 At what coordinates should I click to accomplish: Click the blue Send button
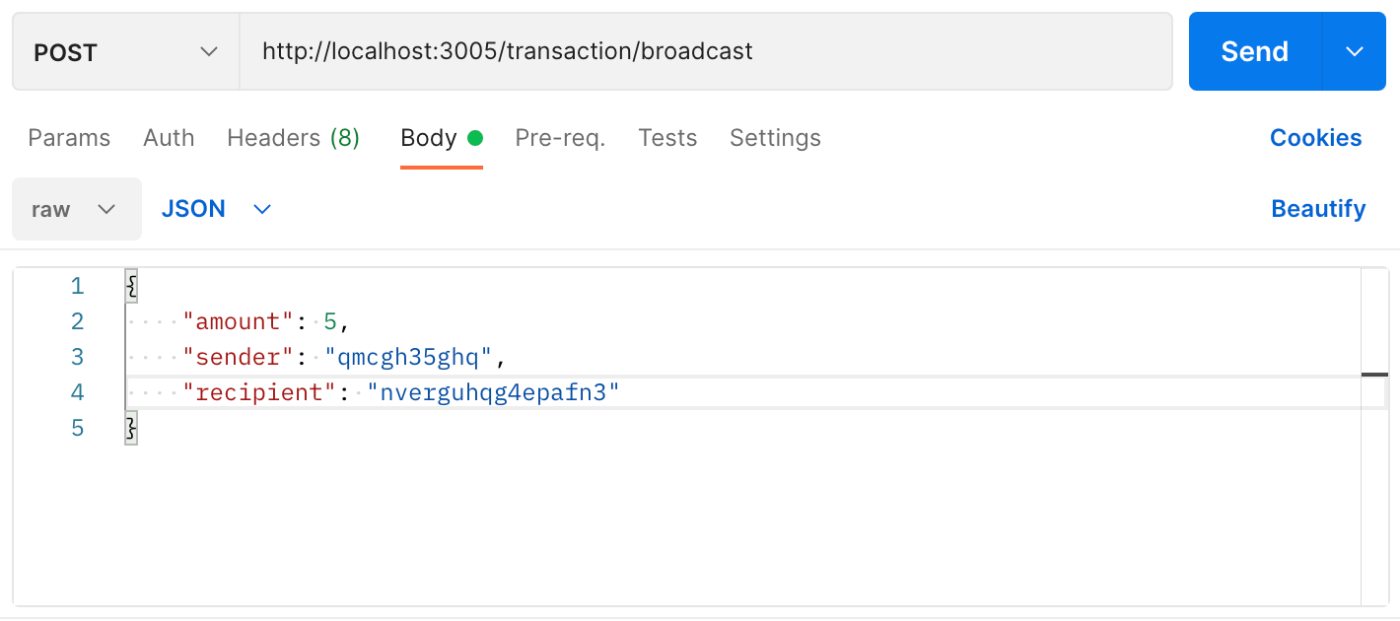pos(1254,52)
